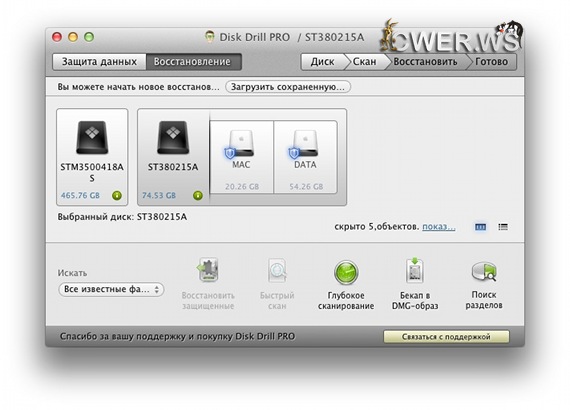
Task: Zoom the window with green button
Action: click(89, 37)
